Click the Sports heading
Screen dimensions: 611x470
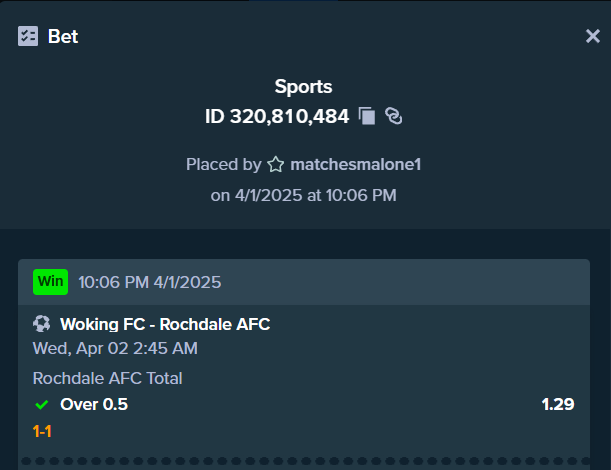[x=304, y=87]
